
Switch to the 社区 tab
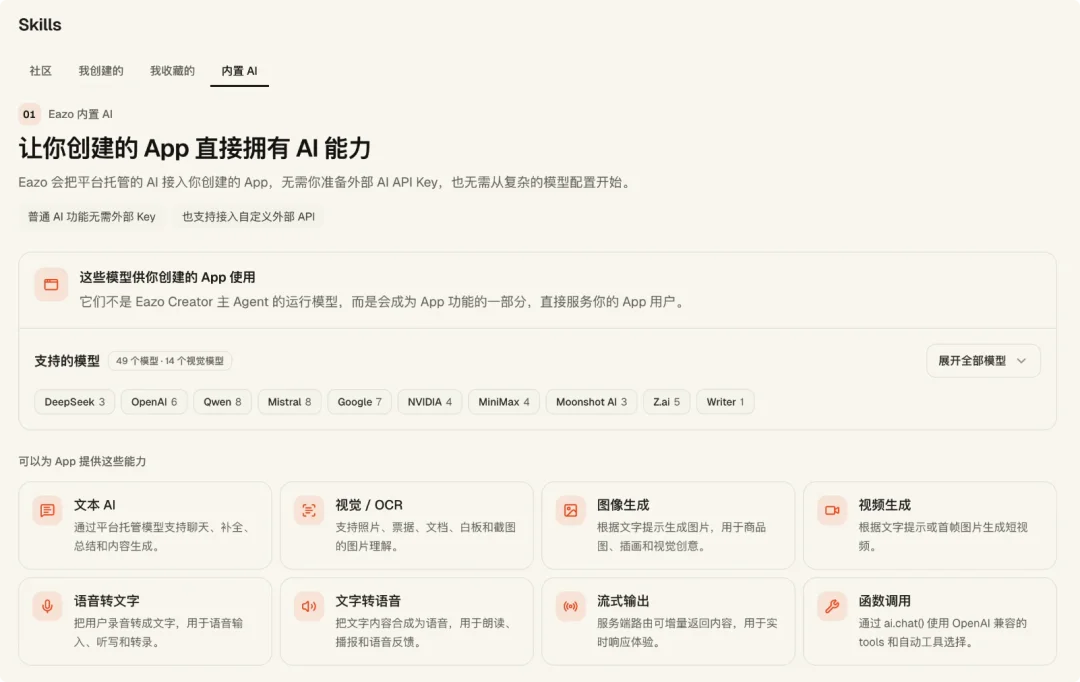pos(41,71)
